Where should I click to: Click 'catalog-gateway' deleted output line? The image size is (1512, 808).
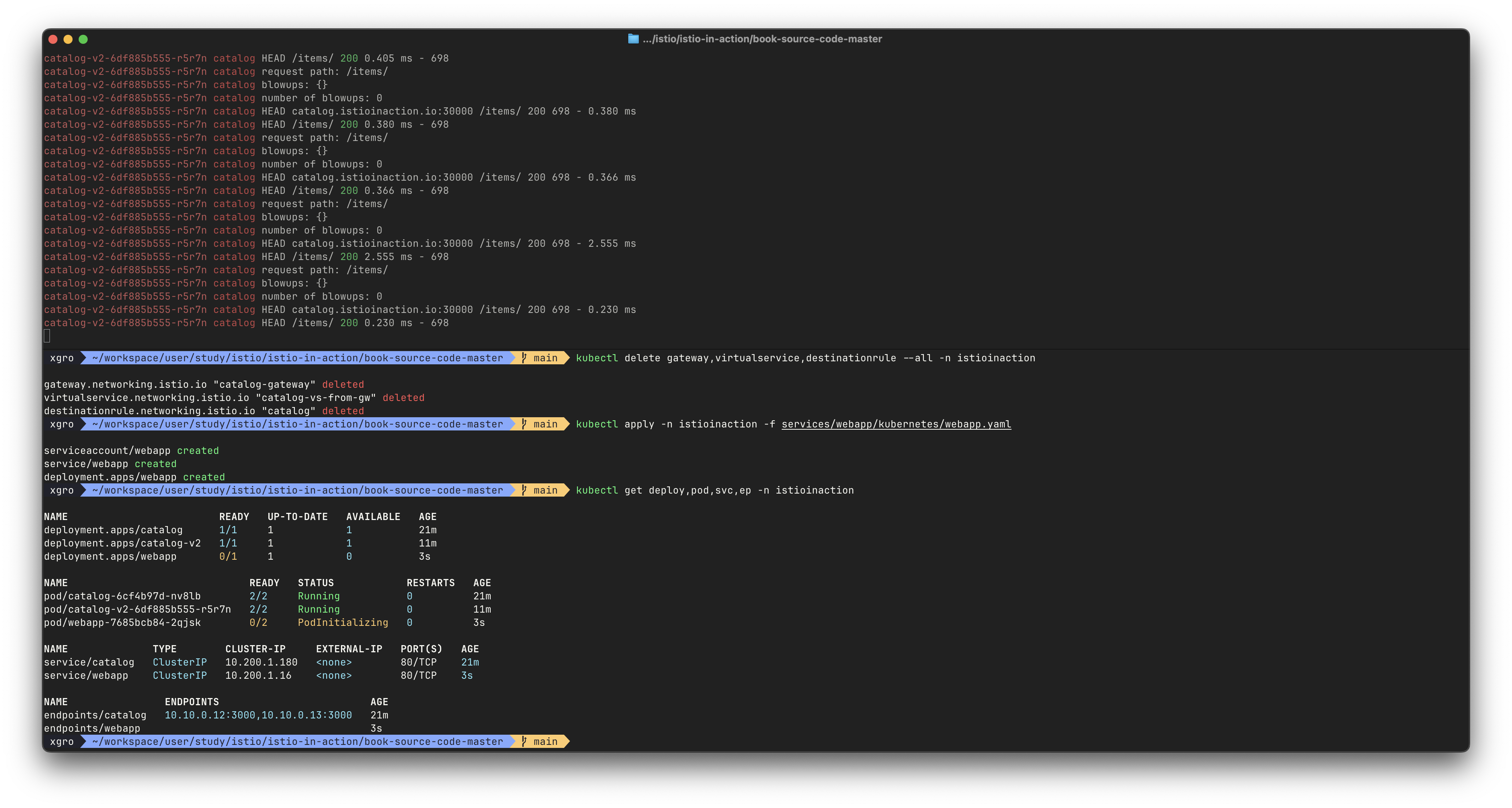click(x=204, y=384)
